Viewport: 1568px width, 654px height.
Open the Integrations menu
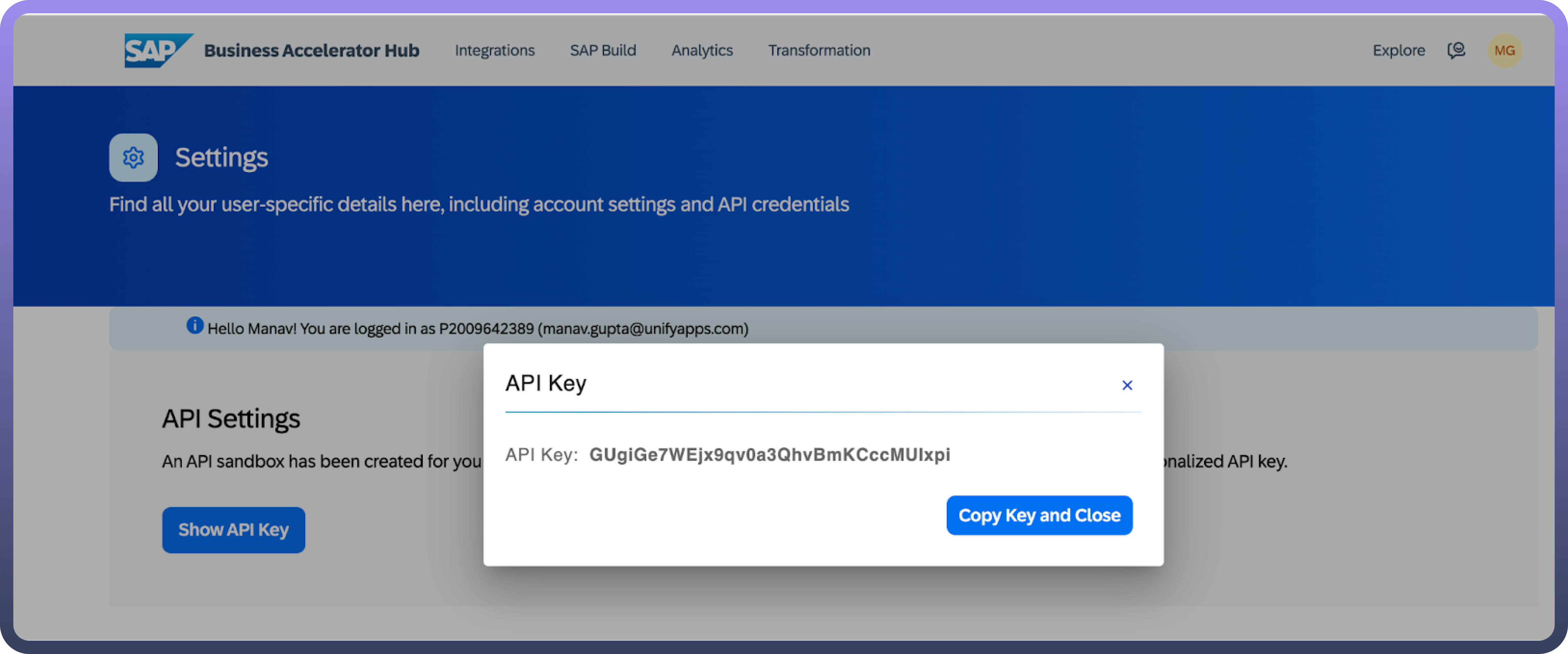[x=494, y=51]
